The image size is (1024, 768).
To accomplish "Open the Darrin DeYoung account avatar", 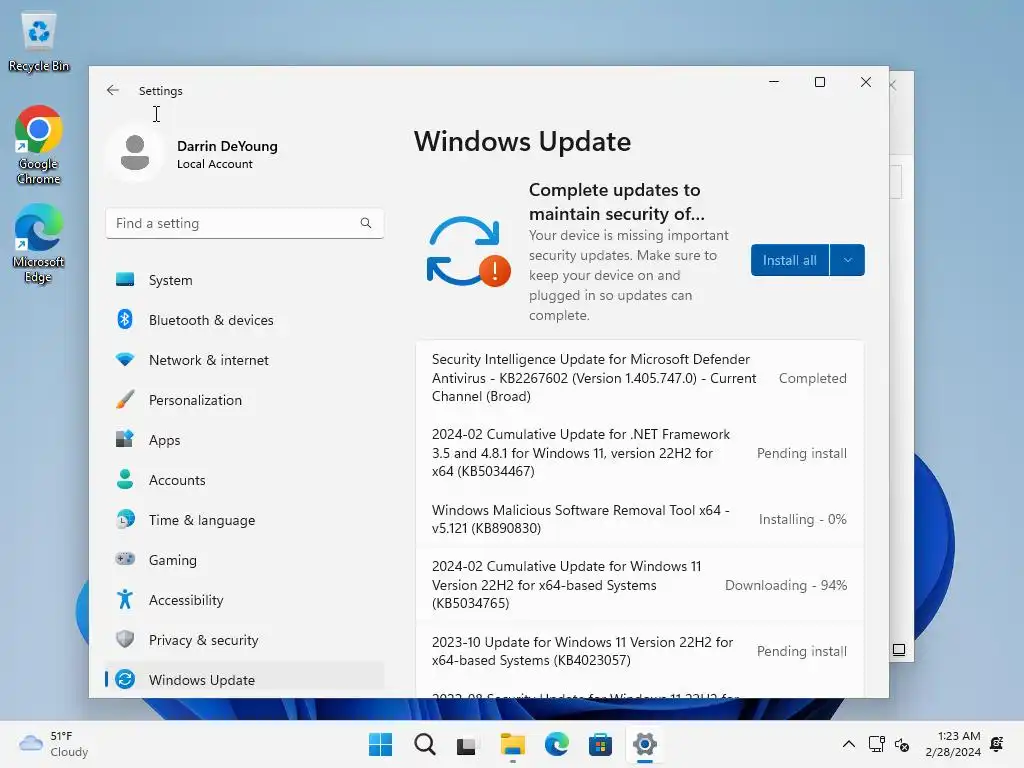I will [135, 153].
